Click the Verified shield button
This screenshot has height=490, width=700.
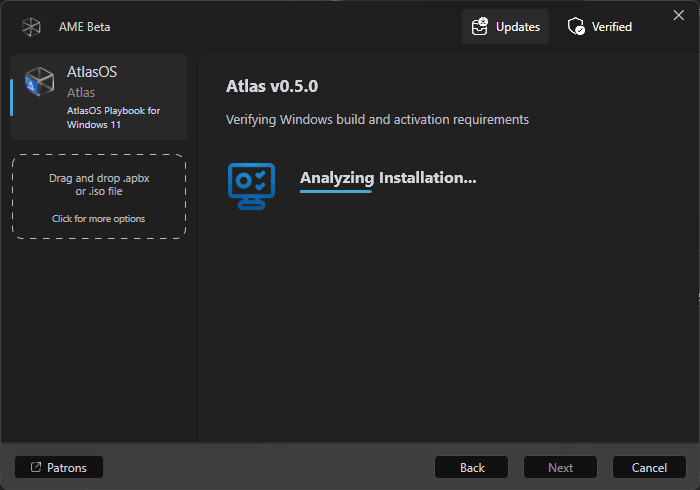(x=600, y=27)
